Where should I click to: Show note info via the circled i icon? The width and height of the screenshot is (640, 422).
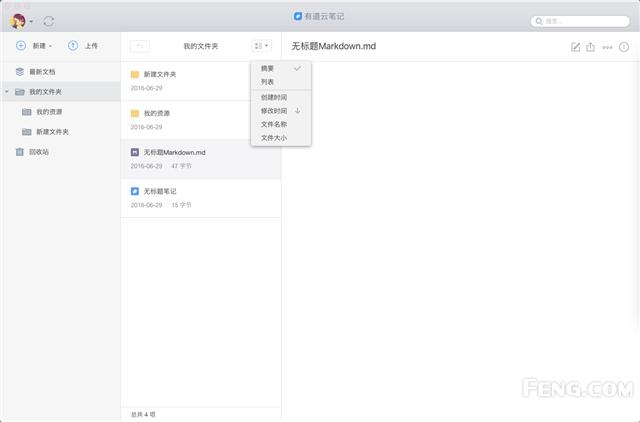click(x=624, y=47)
